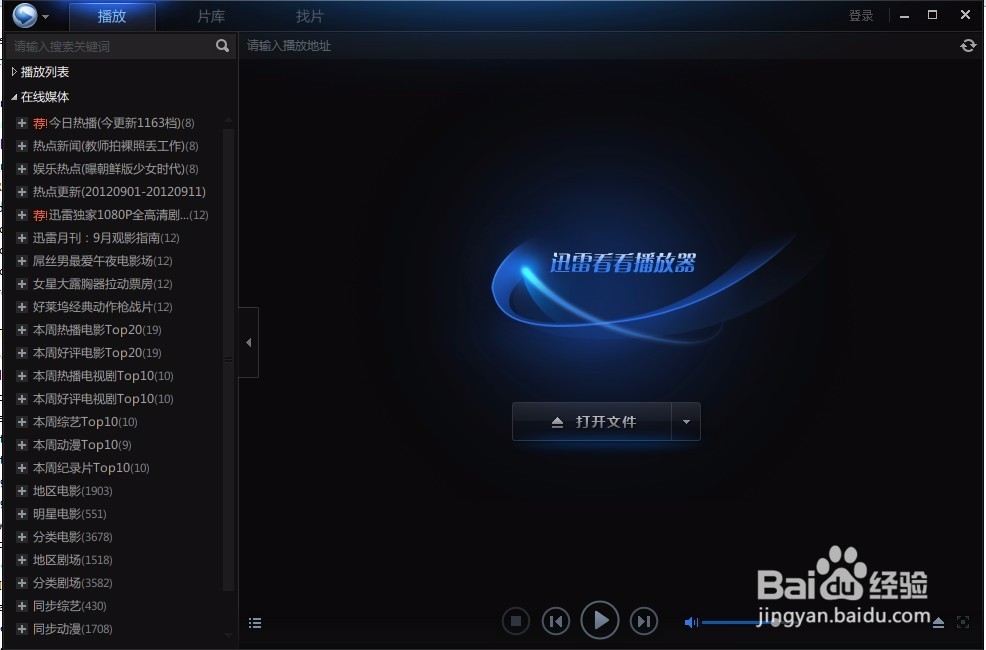Expand the 地区电影(1903) node

coord(21,491)
